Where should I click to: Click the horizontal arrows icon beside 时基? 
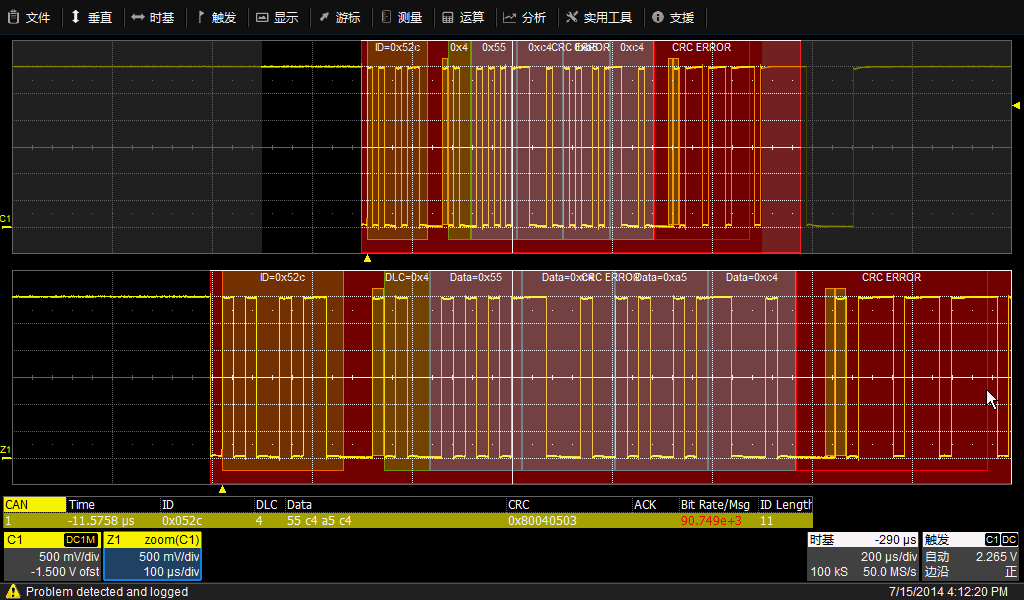pos(138,18)
